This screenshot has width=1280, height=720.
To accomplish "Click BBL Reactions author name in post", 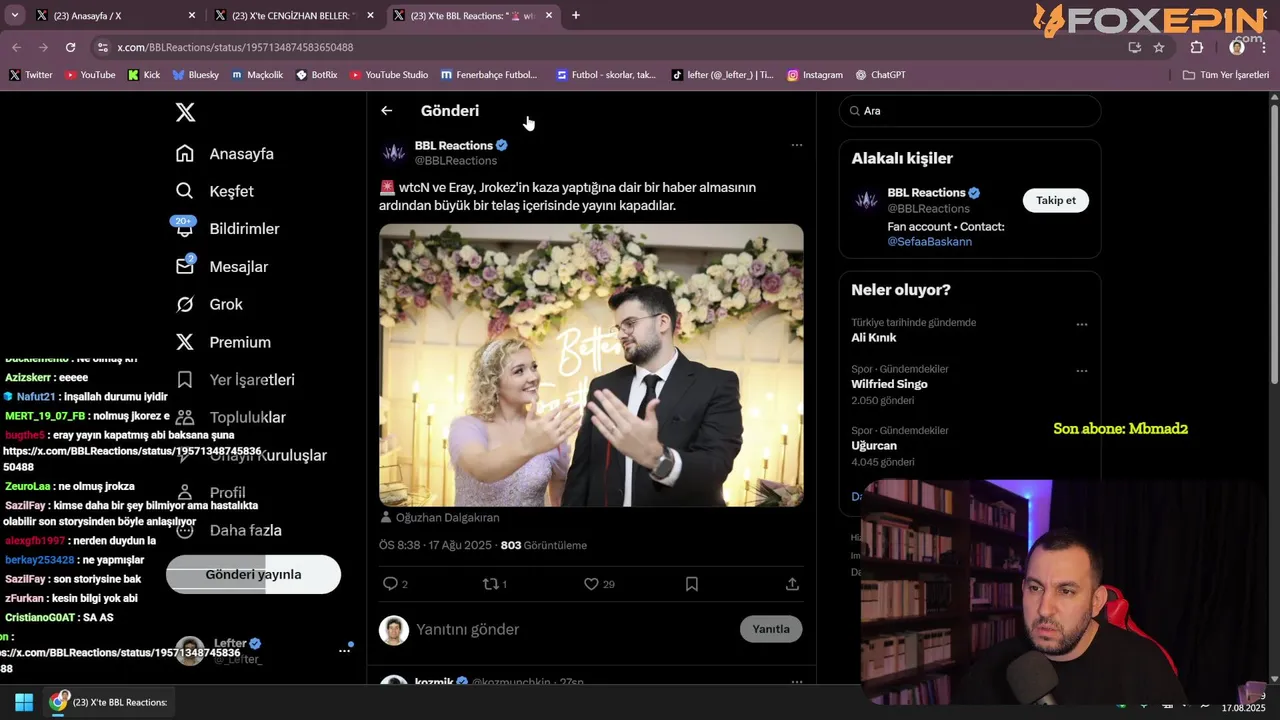I will 454,145.
